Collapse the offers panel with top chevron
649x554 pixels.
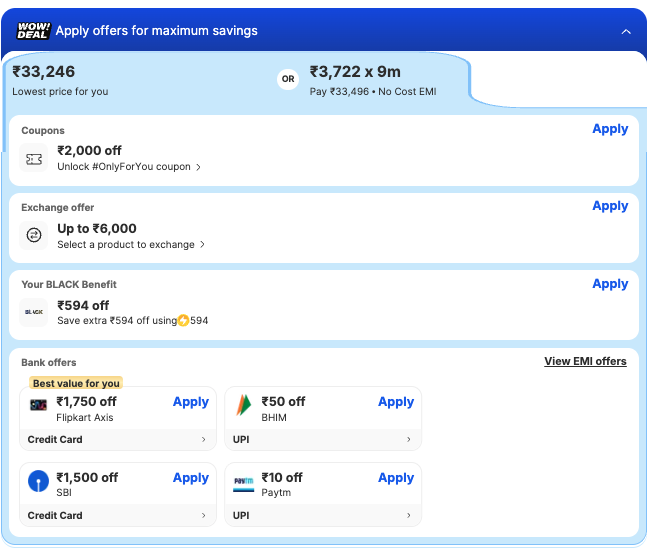tap(626, 32)
